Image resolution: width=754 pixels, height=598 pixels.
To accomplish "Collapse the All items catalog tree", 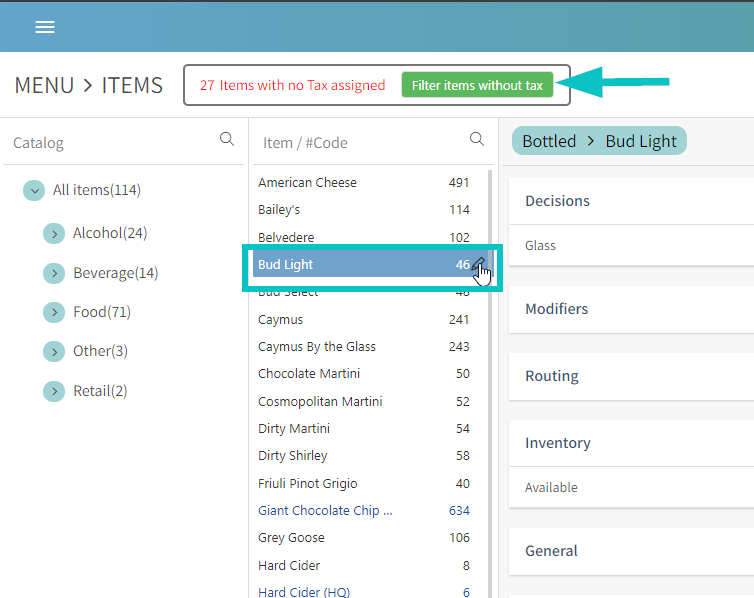I will [x=34, y=190].
